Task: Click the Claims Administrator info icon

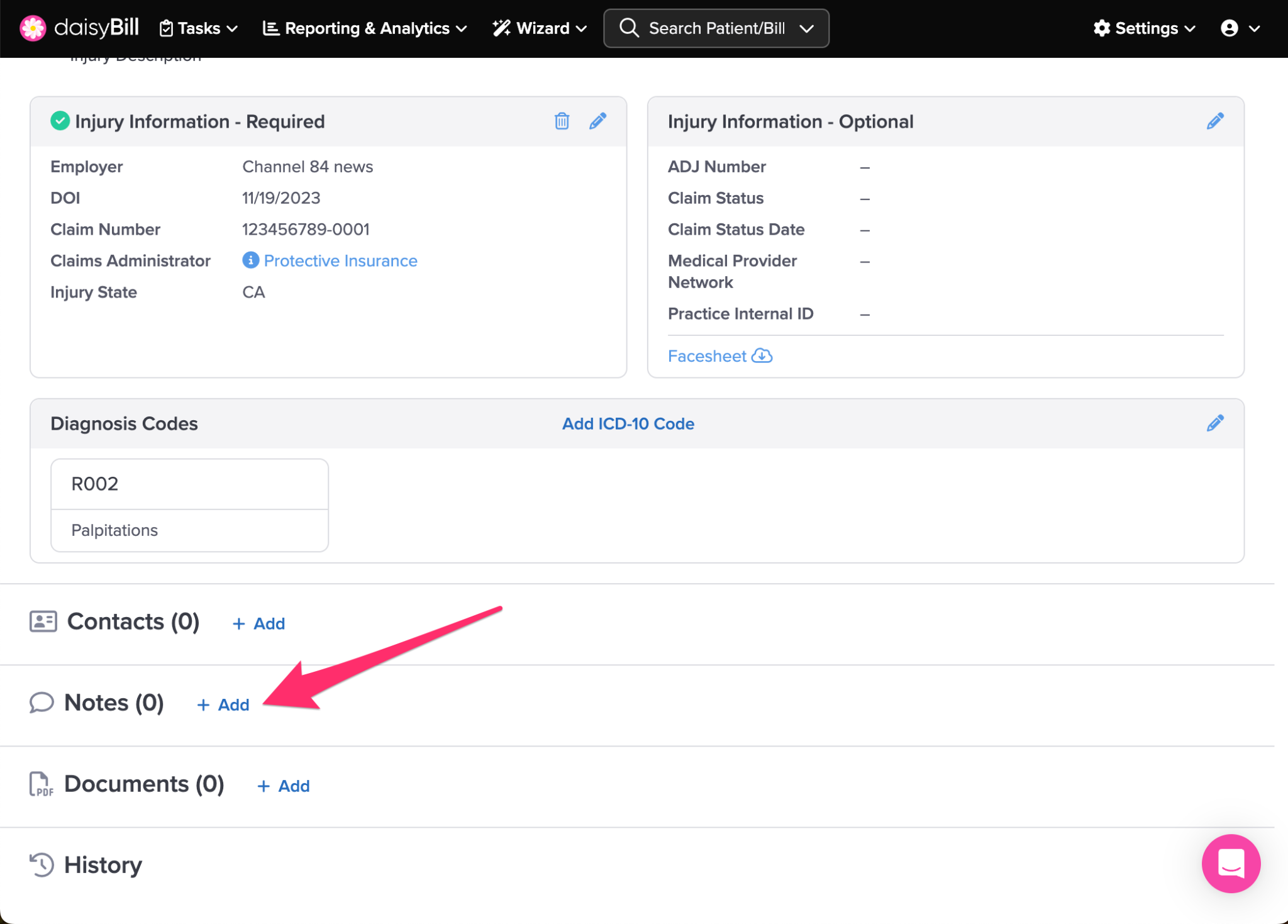Action: pyautogui.click(x=250, y=260)
